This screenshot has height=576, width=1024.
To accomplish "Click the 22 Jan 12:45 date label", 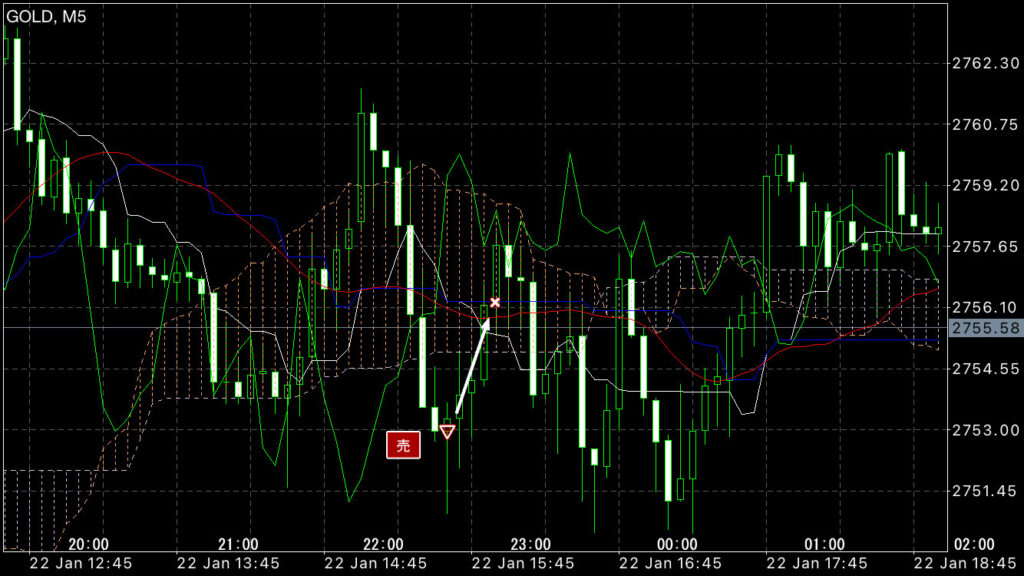I will point(81,563).
